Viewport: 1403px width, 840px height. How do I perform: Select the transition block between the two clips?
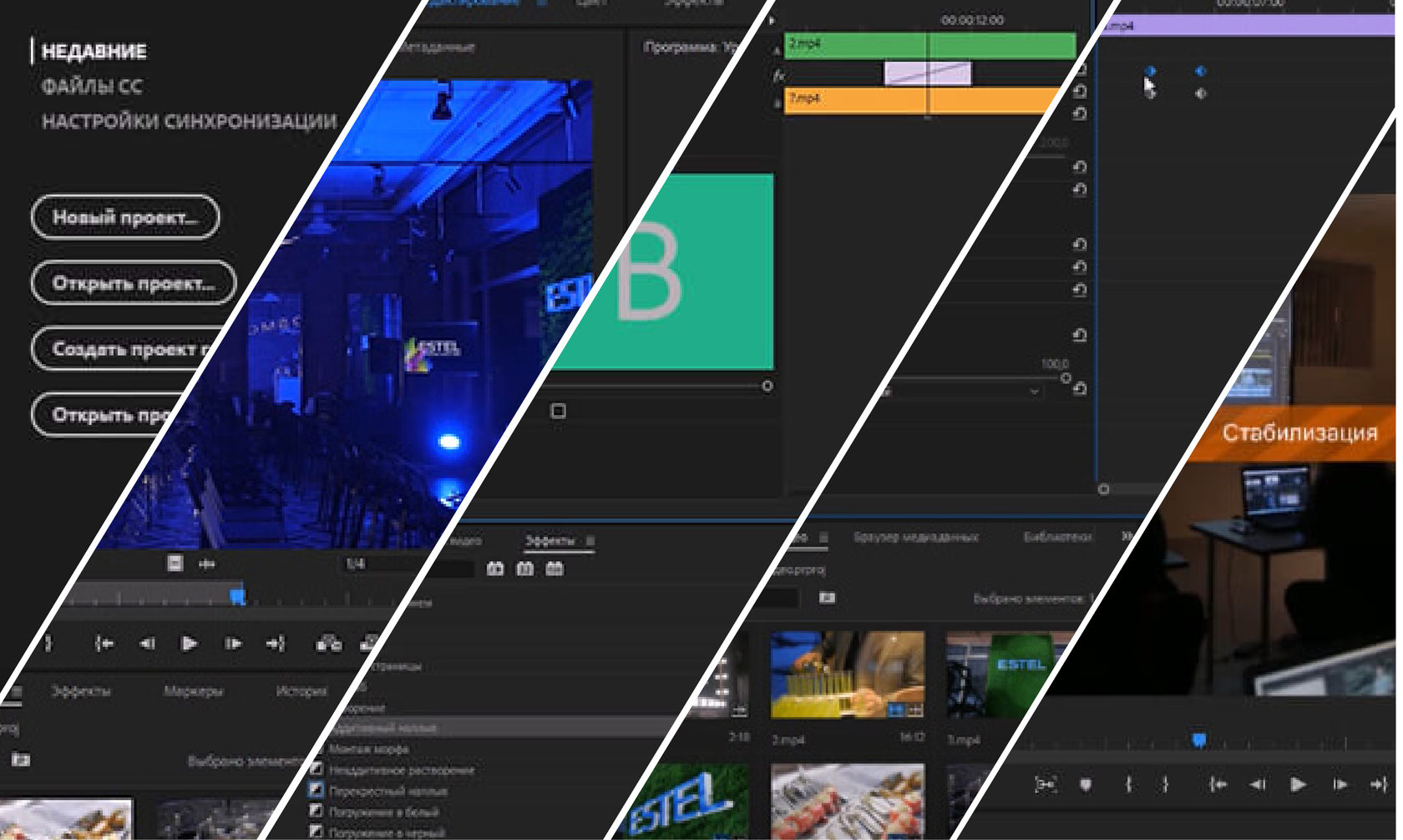928,73
